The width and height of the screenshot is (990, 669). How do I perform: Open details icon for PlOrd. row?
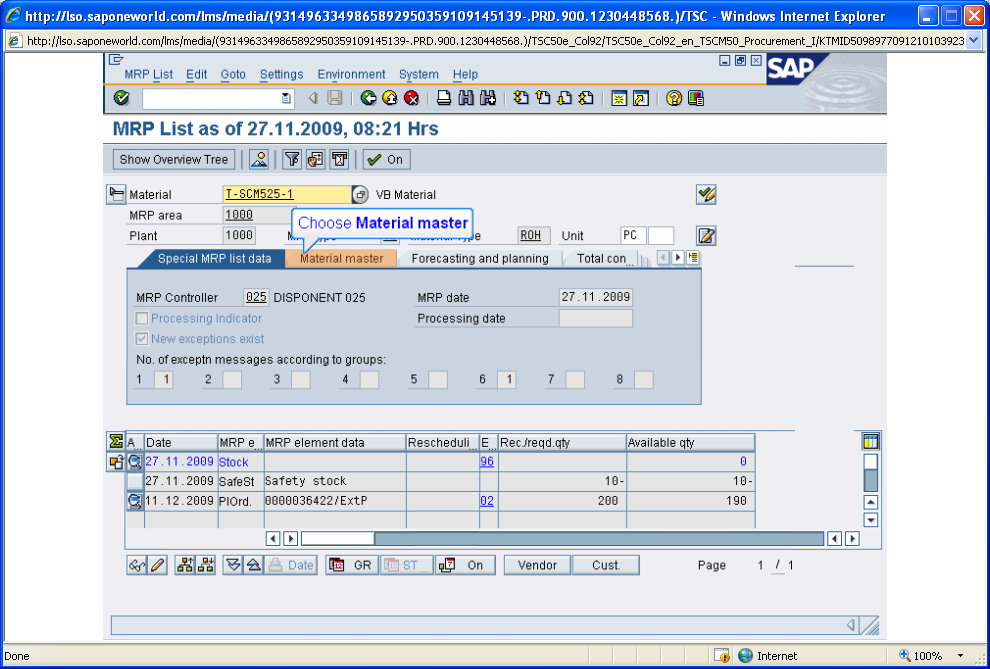point(134,501)
